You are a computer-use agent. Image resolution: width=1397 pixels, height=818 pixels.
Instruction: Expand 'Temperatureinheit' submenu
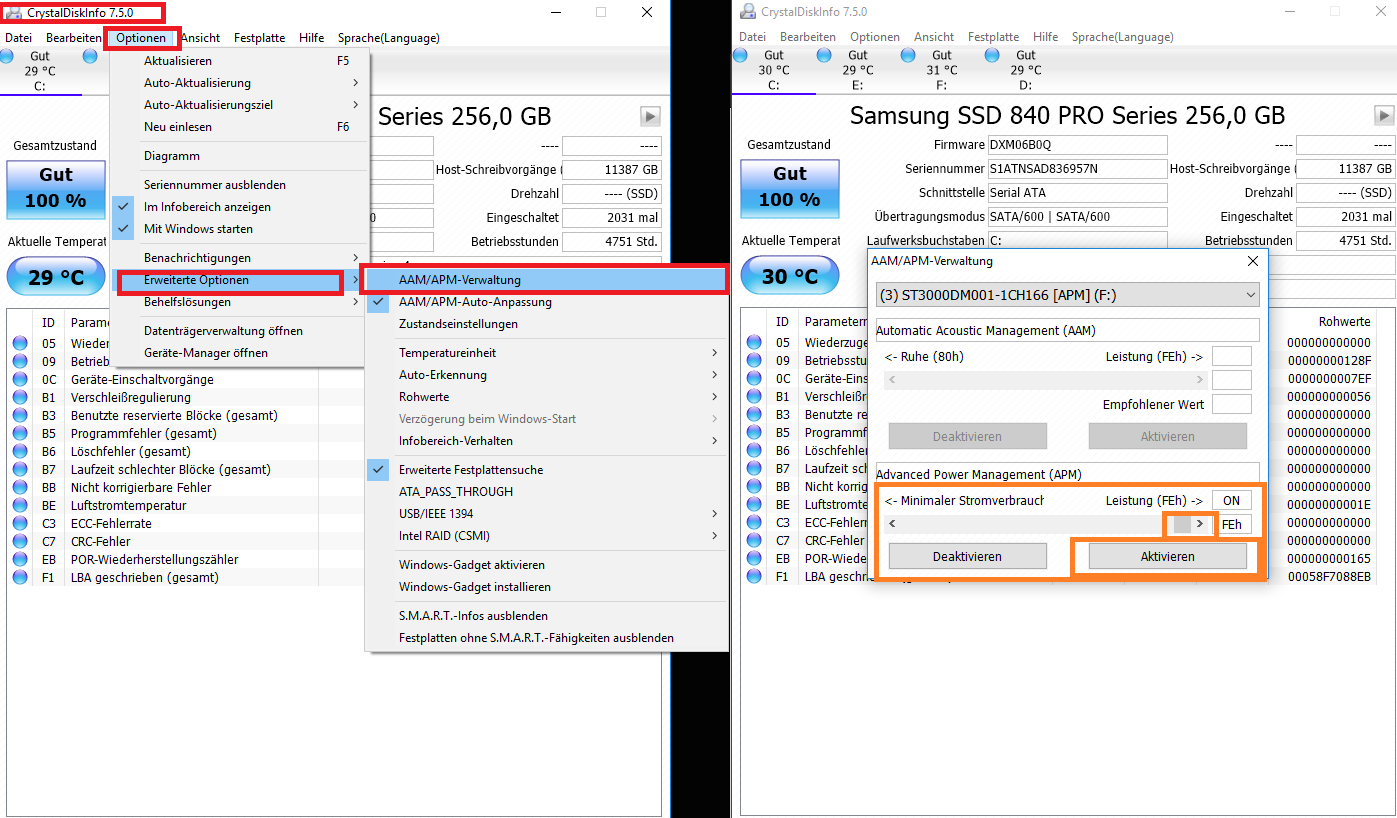tap(546, 353)
